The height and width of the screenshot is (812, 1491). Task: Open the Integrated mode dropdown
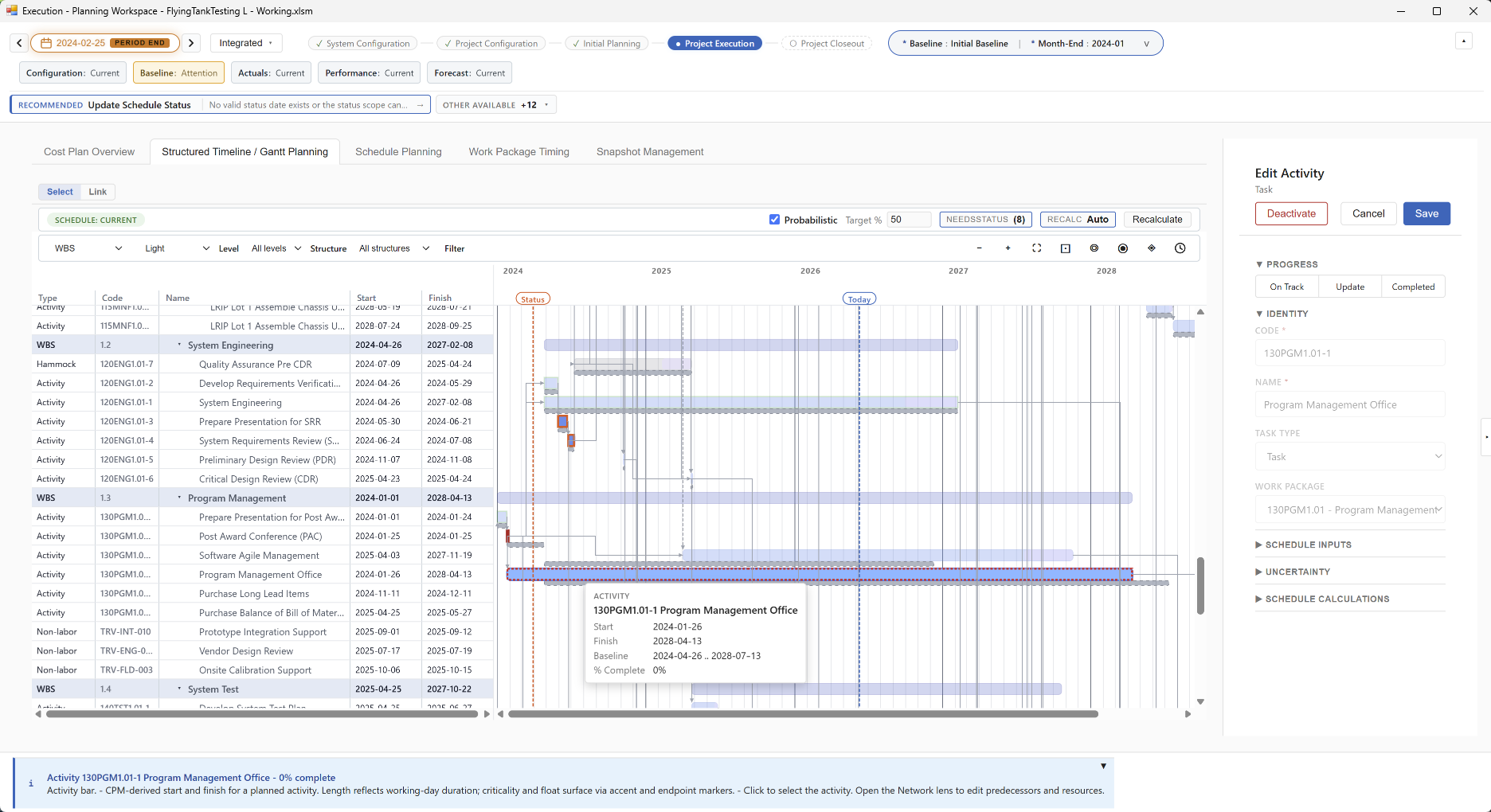246,43
